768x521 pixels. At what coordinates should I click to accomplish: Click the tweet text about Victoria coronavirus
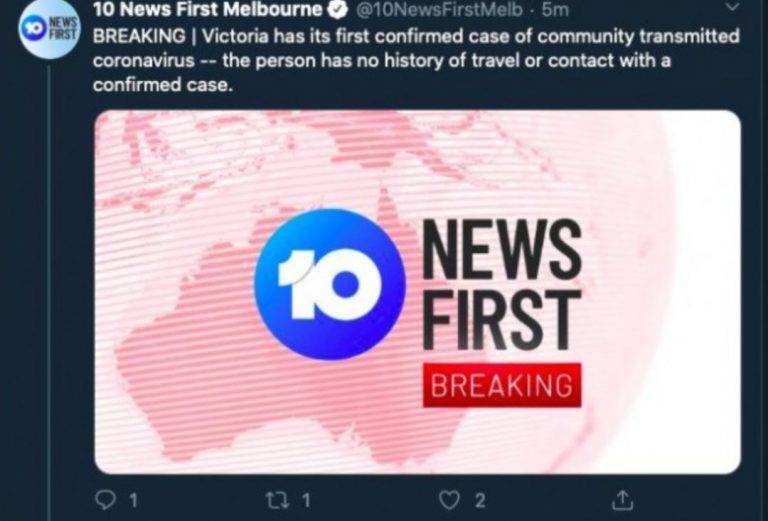(416, 60)
